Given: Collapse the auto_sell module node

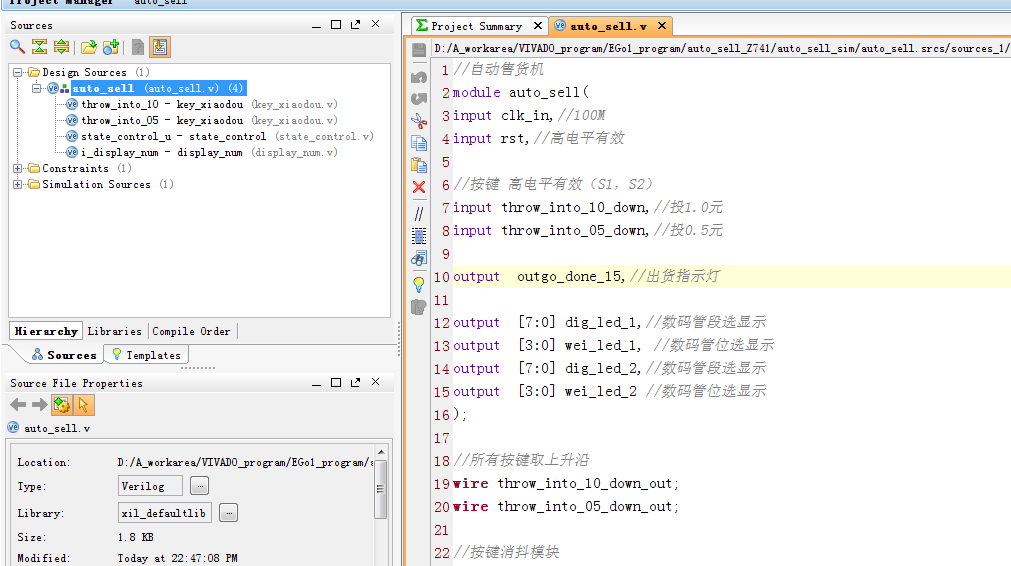Looking at the screenshot, I should click(x=37, y=88).
